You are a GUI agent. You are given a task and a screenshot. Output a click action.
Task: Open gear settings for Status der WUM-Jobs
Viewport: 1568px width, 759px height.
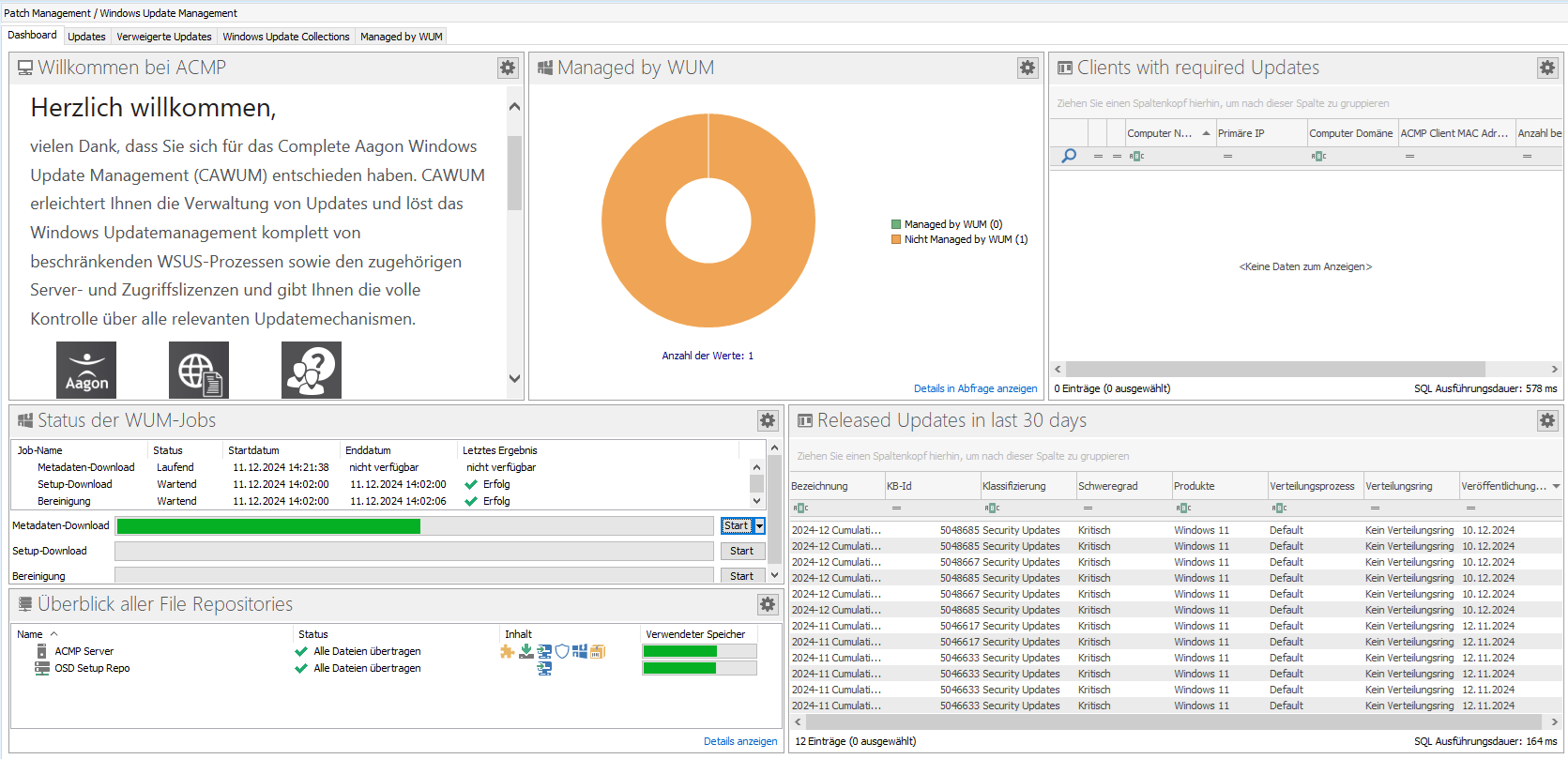pyautogui.click(x=768, y=420)
